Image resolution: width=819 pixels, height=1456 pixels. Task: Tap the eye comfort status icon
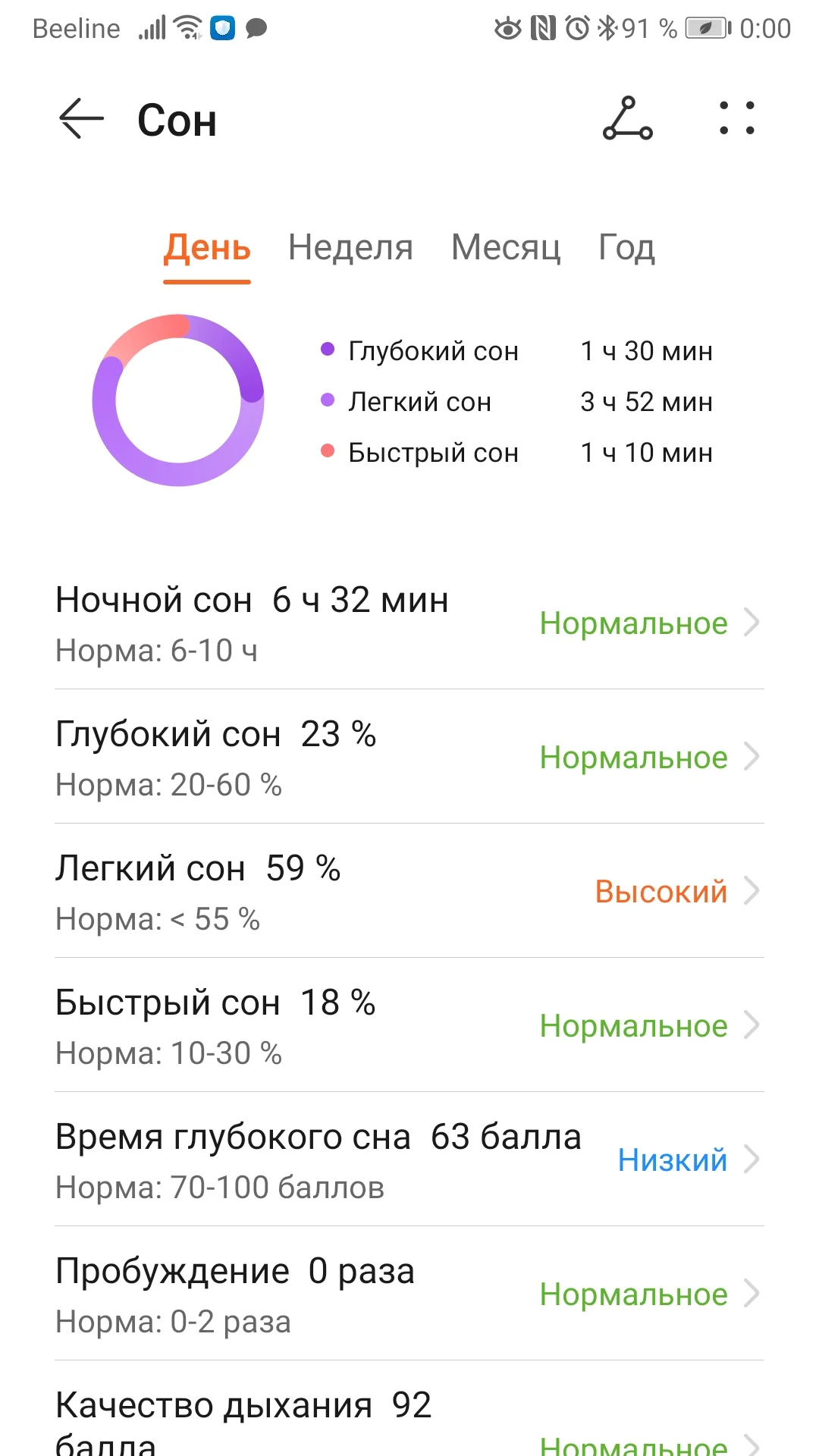[x=507, y=29]
